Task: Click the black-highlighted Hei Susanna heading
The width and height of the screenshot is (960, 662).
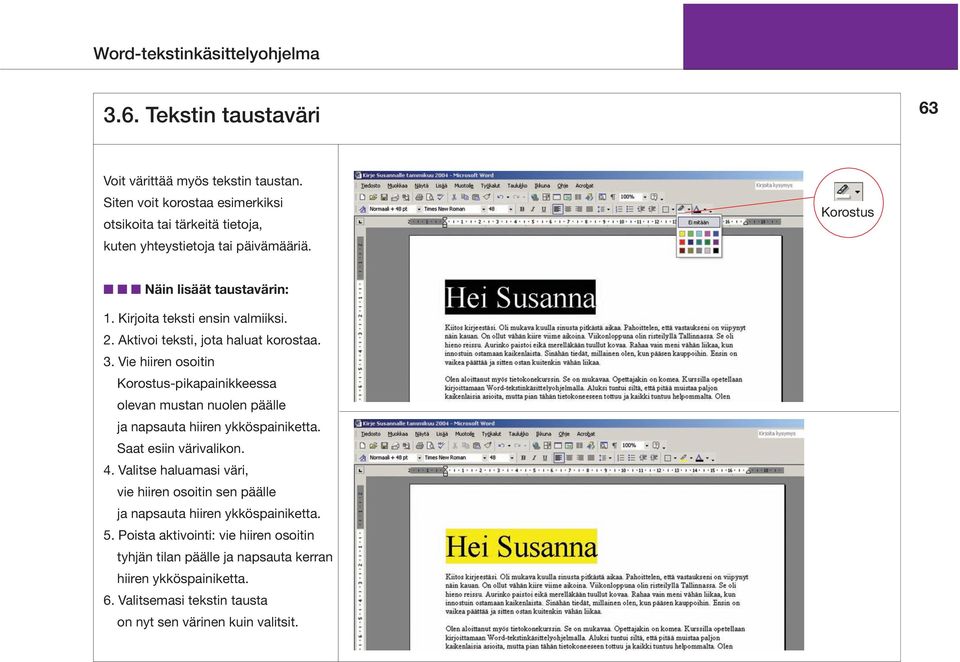Action: pyautogui.click(x=520, y=298)
